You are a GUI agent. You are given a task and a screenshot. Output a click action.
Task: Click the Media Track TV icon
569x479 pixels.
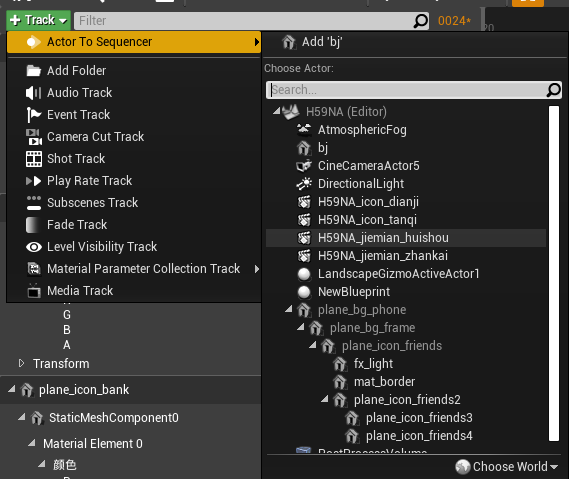34,291
